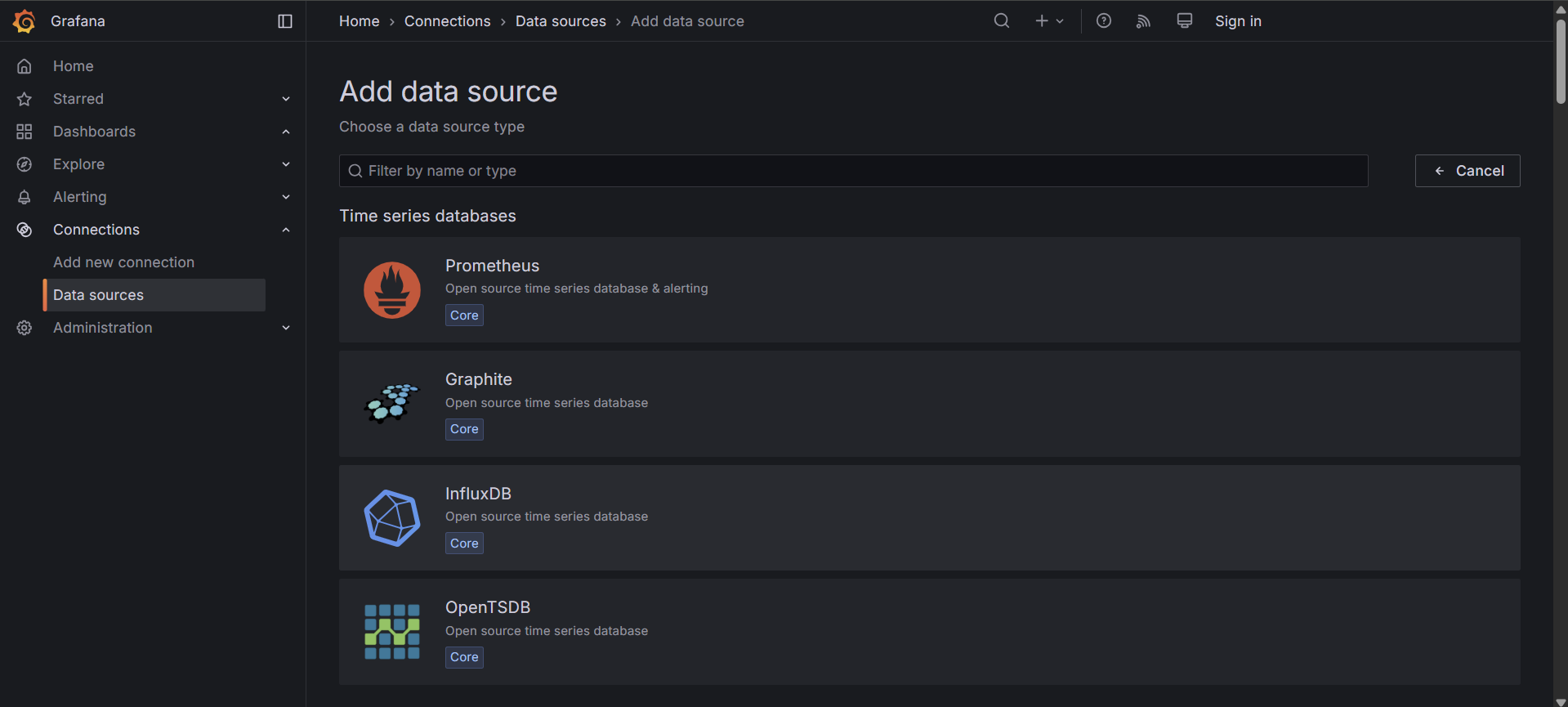Open the plus New menu

pos(1049,21)
